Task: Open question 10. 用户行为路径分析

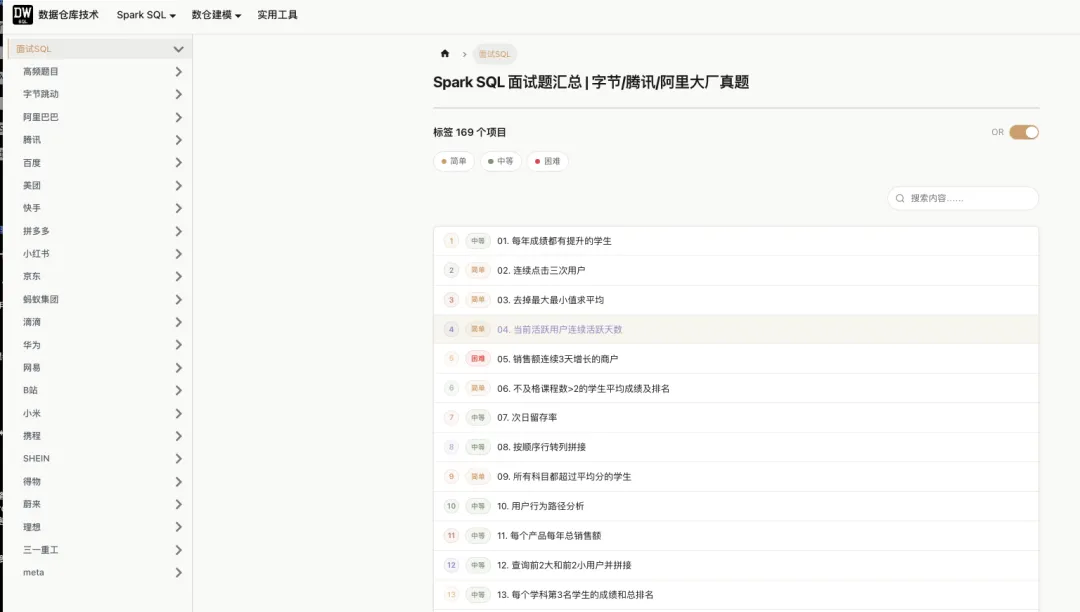Action: pos(736,506)
